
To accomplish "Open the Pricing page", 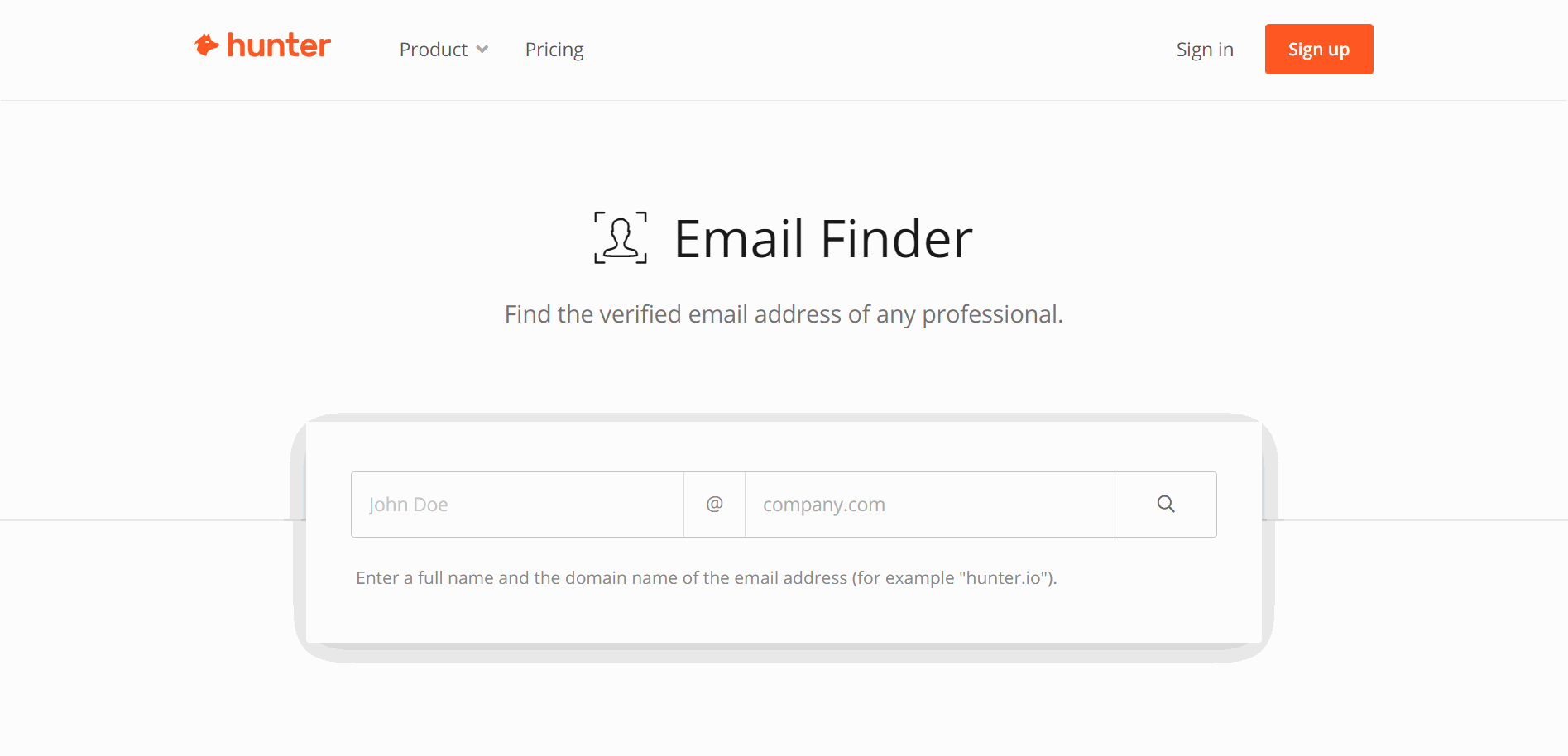I will point(554,50).
